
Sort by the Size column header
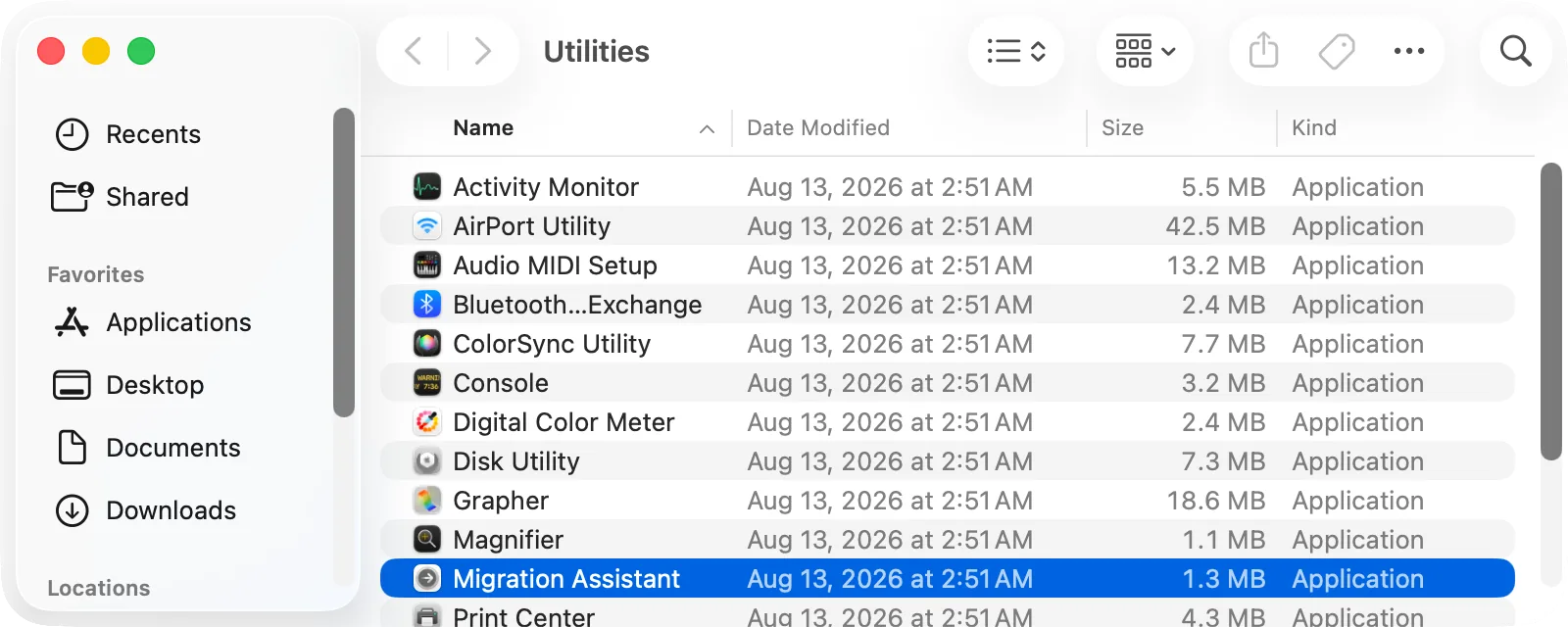[1122, 128]
